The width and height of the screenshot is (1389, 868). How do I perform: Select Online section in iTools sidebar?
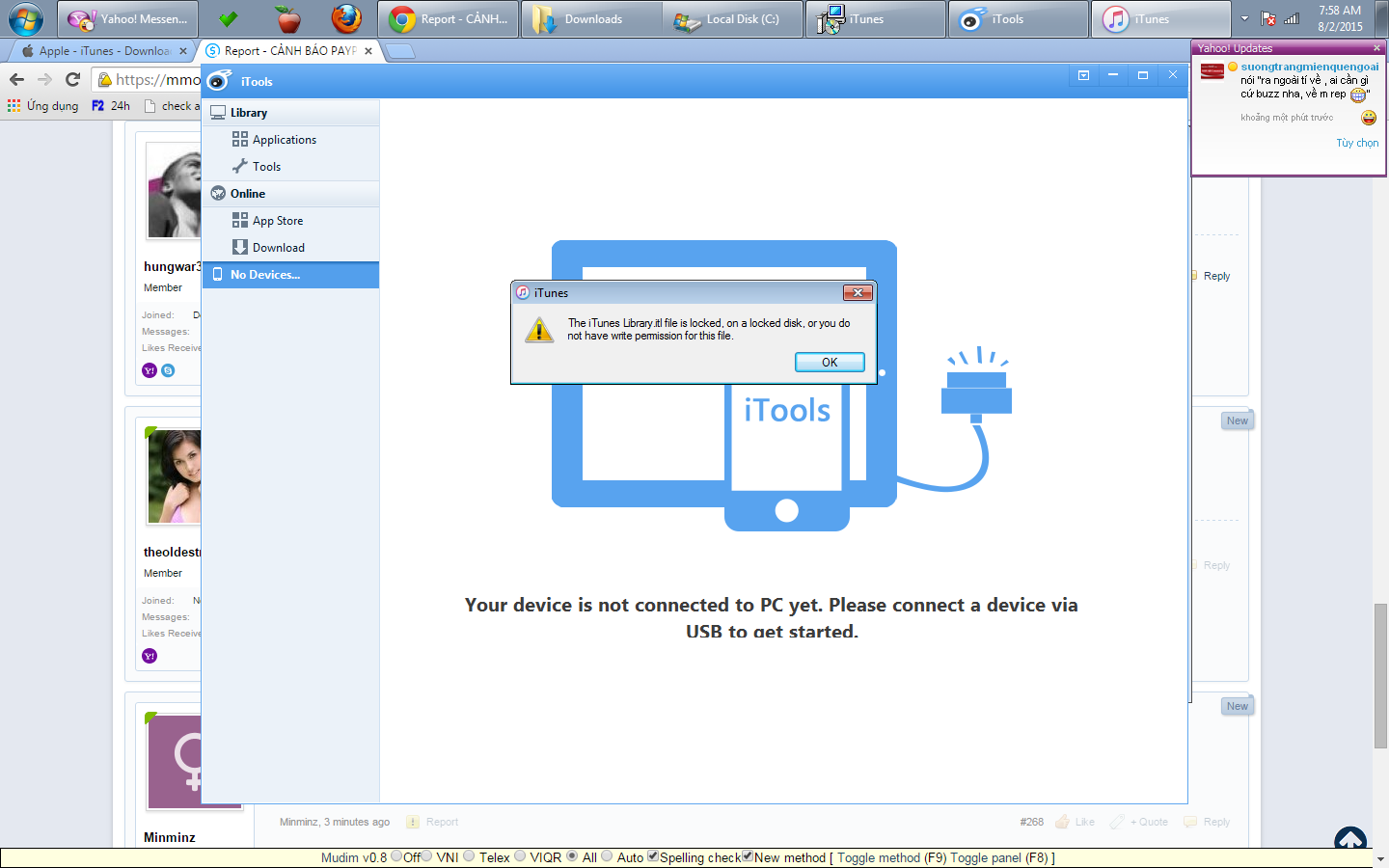coord(290,194)
